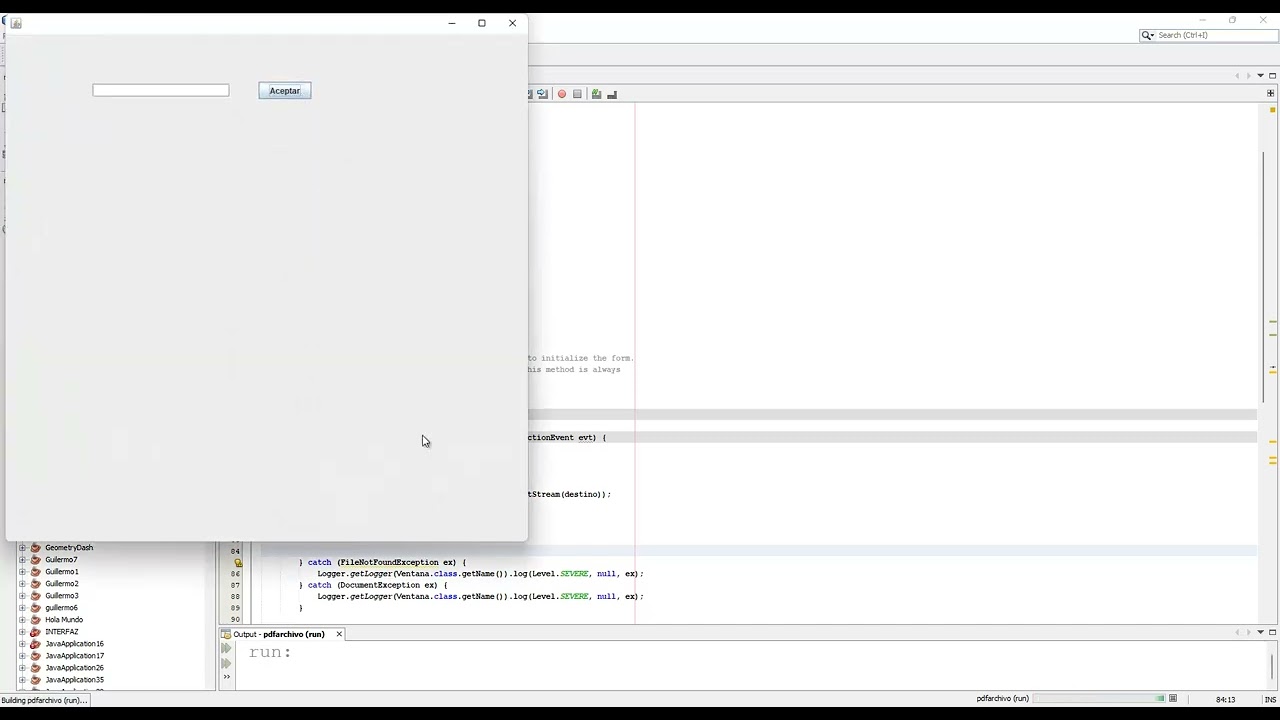Maximize the Output panel via its square icon
Screen dimensions: 1280x720
[x=1272, y=633]
